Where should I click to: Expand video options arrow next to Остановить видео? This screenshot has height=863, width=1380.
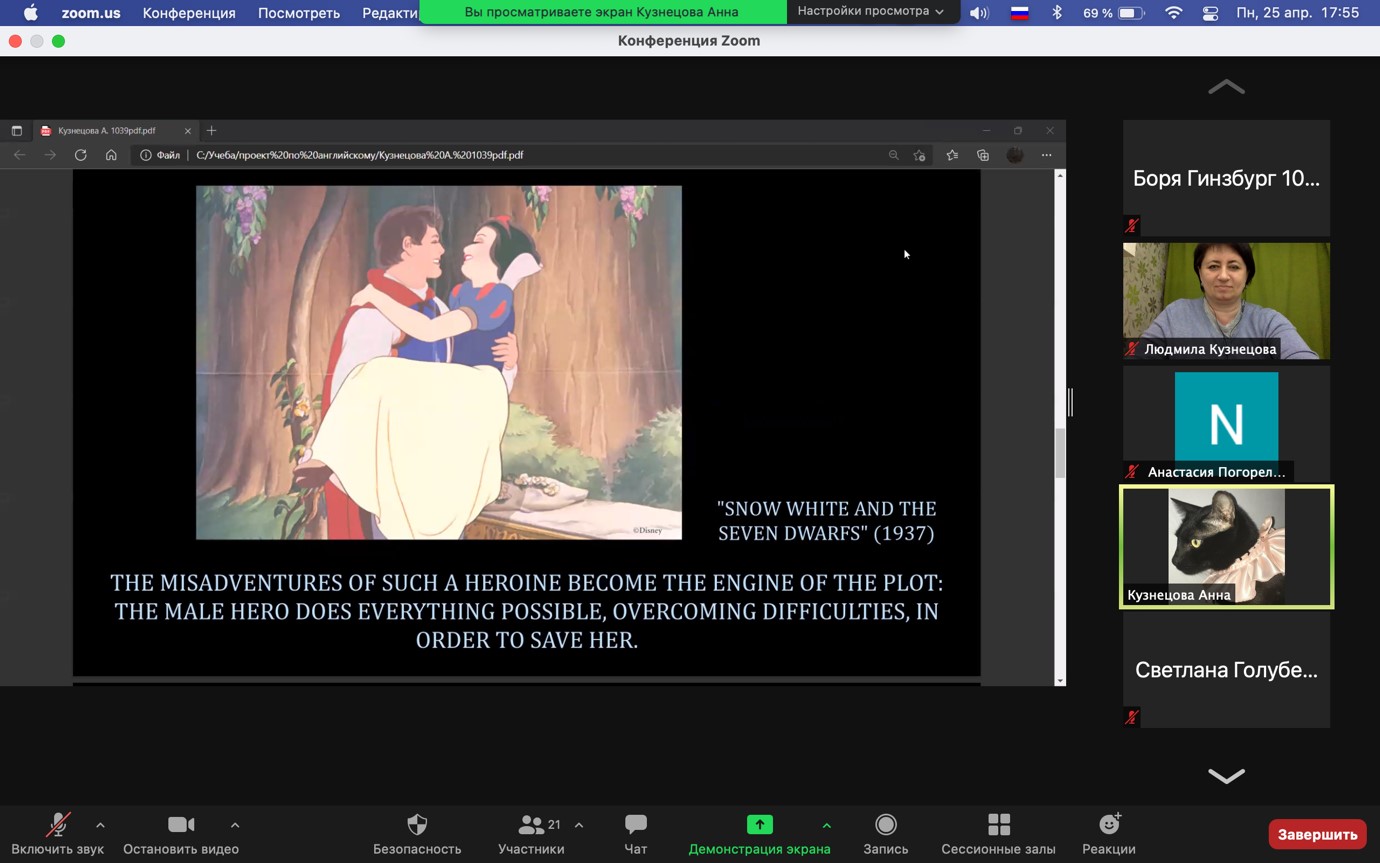tap(235, 825)
